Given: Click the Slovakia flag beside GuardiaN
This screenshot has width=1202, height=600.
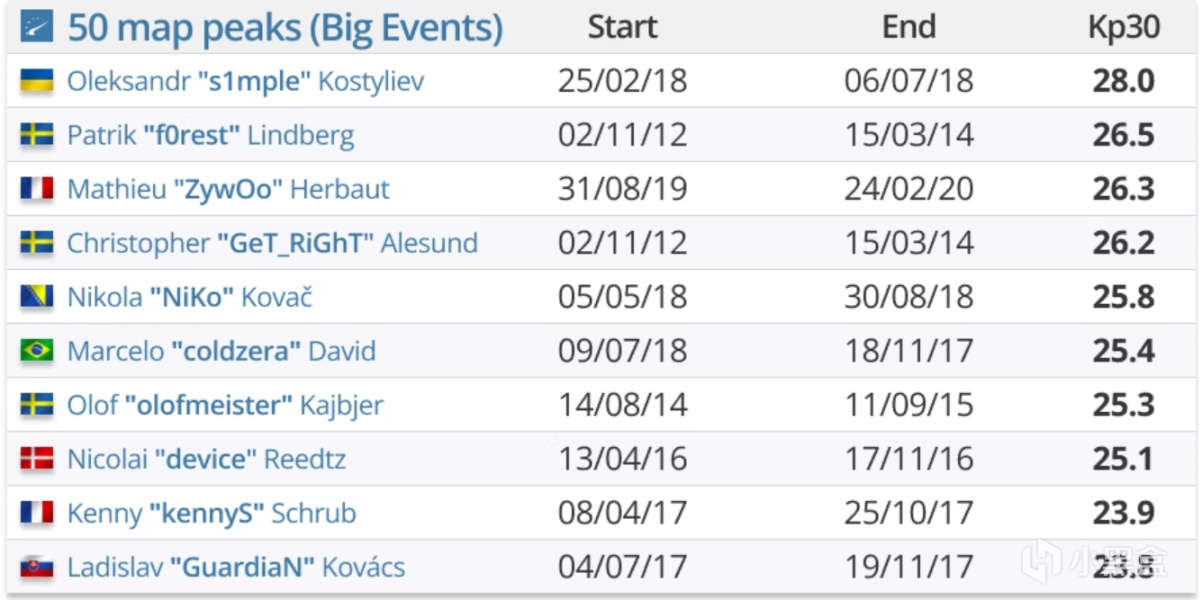Looking at the screenshot, I should [37, 567].
